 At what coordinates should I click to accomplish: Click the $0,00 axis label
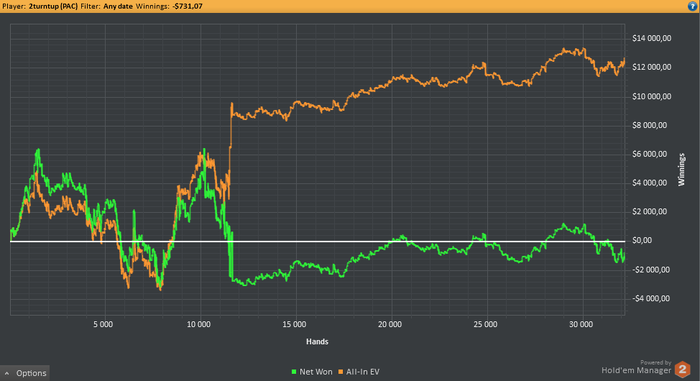click(x=642, y=240)
